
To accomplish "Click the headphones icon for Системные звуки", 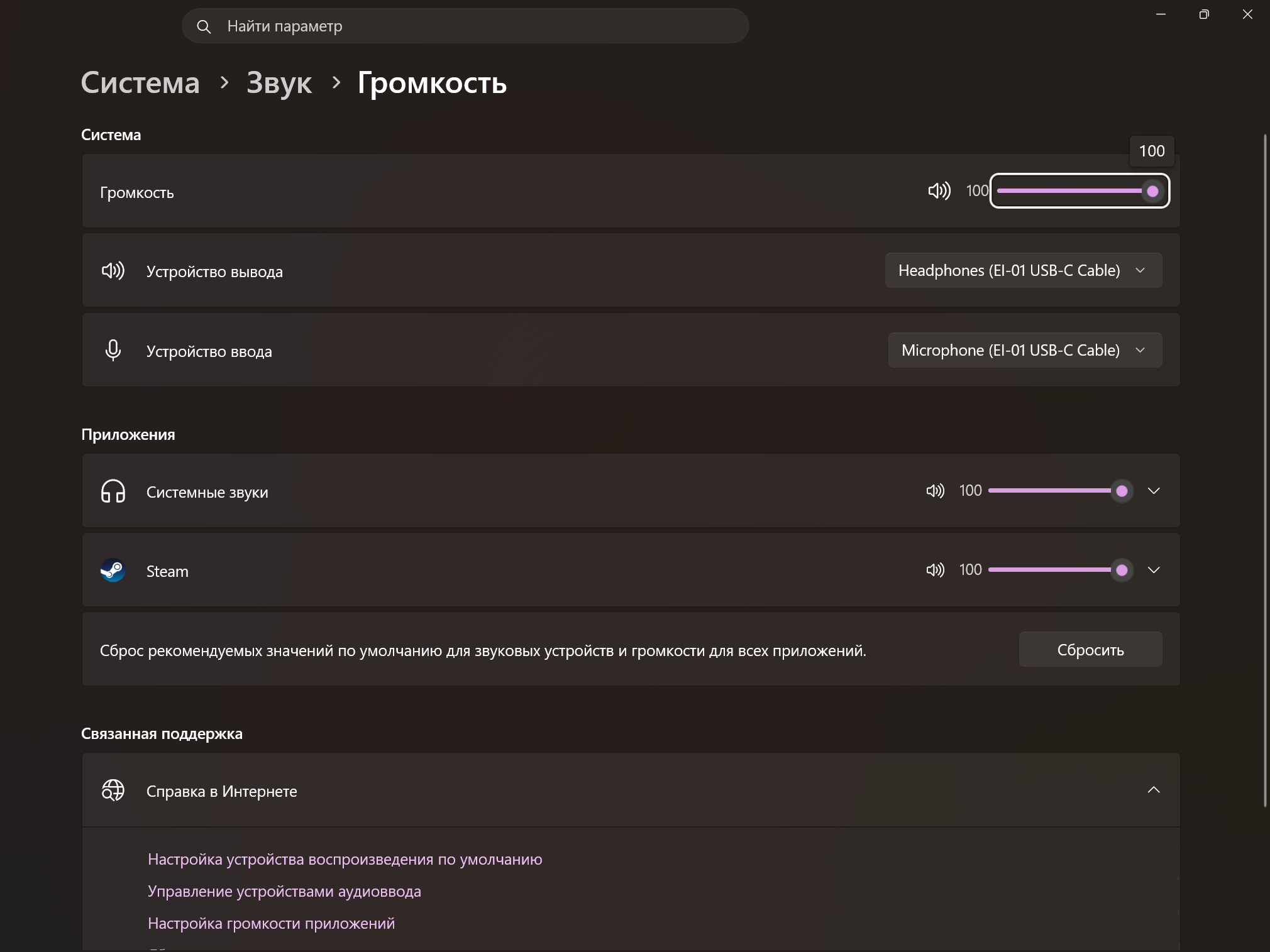I will pyautogui.click(x=113, y=491).
